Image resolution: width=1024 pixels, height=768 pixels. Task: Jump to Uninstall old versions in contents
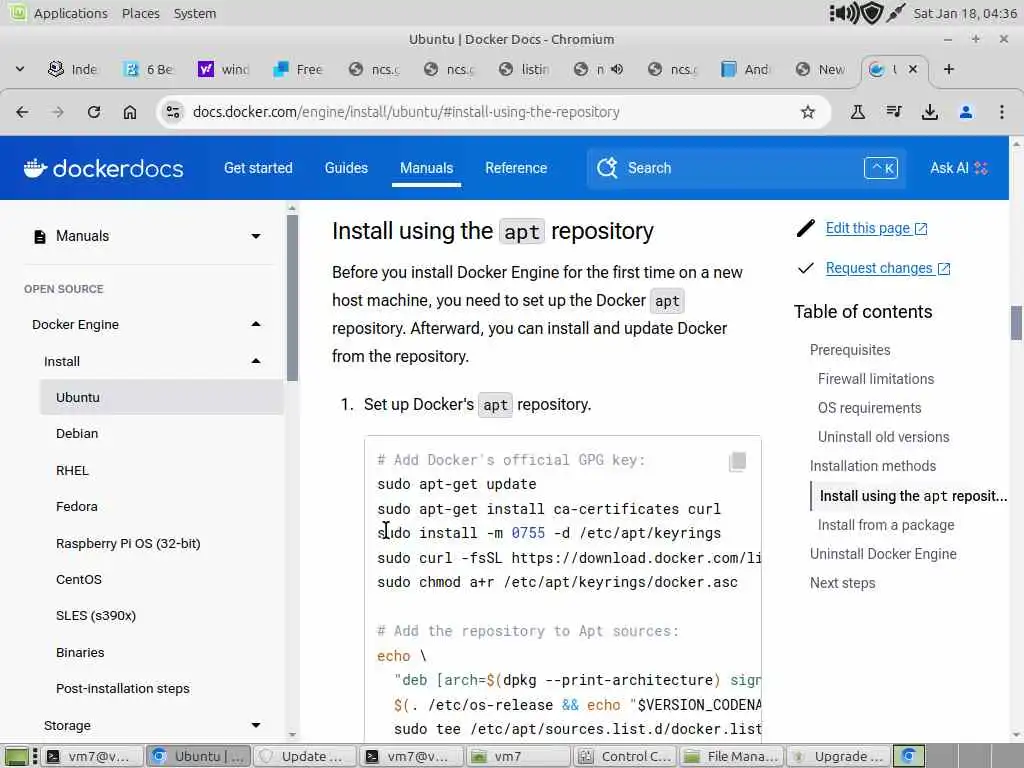pos(884,437)
